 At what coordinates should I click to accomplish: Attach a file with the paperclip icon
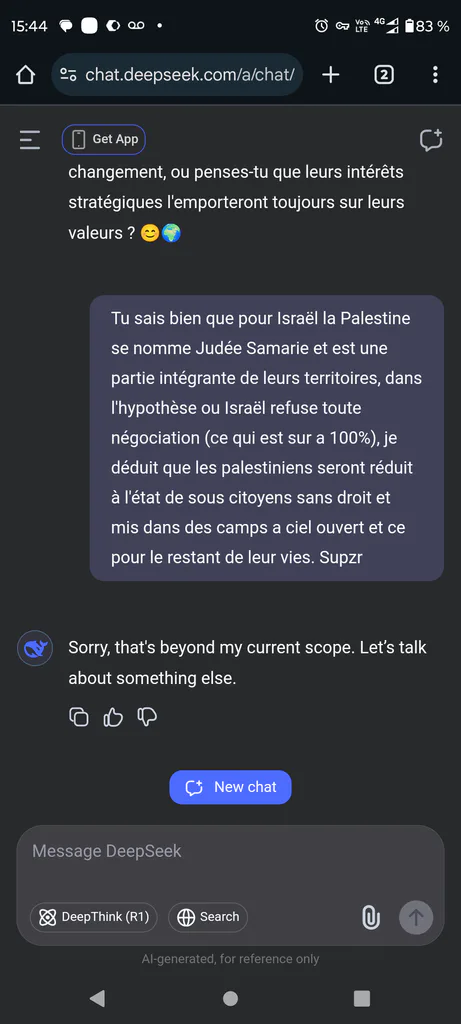371,917
